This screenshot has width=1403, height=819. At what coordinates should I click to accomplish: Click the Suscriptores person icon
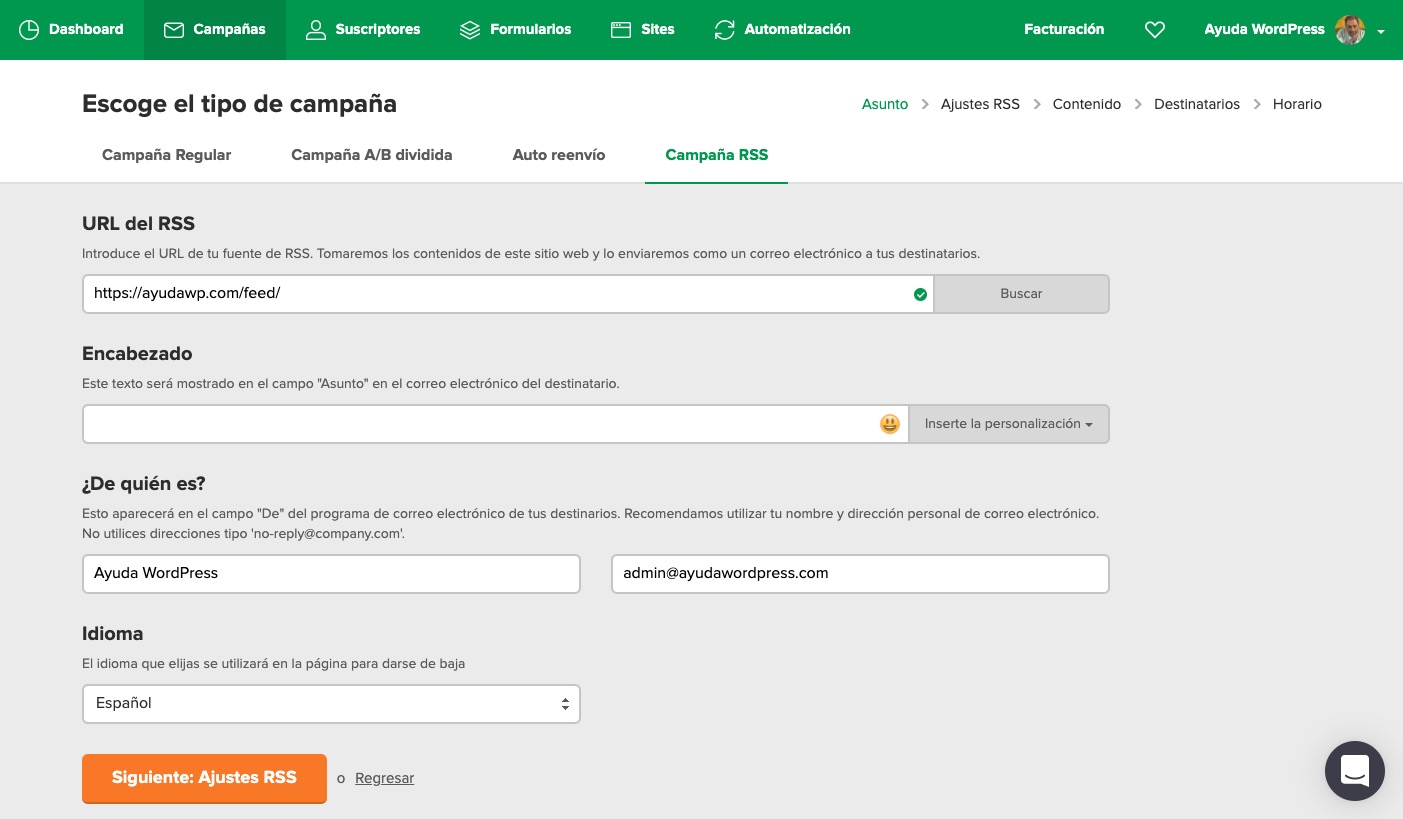[x=316, y=30]
